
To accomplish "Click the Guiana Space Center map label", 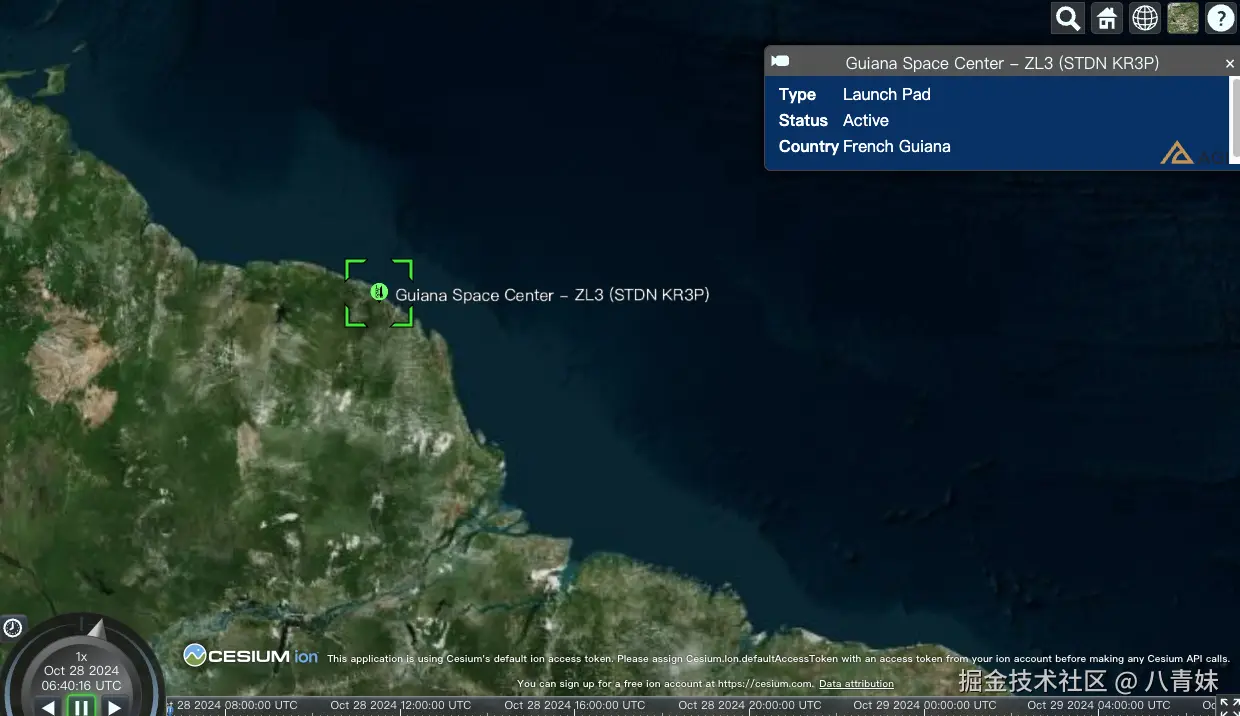I will (552, 295).
